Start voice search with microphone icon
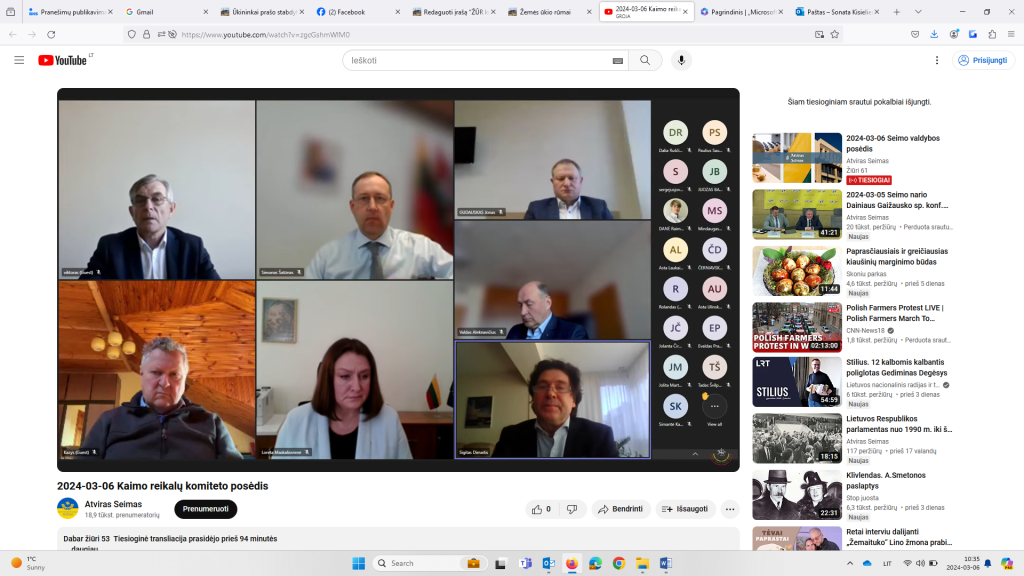The image size is (1024, 576). [681, 60]
